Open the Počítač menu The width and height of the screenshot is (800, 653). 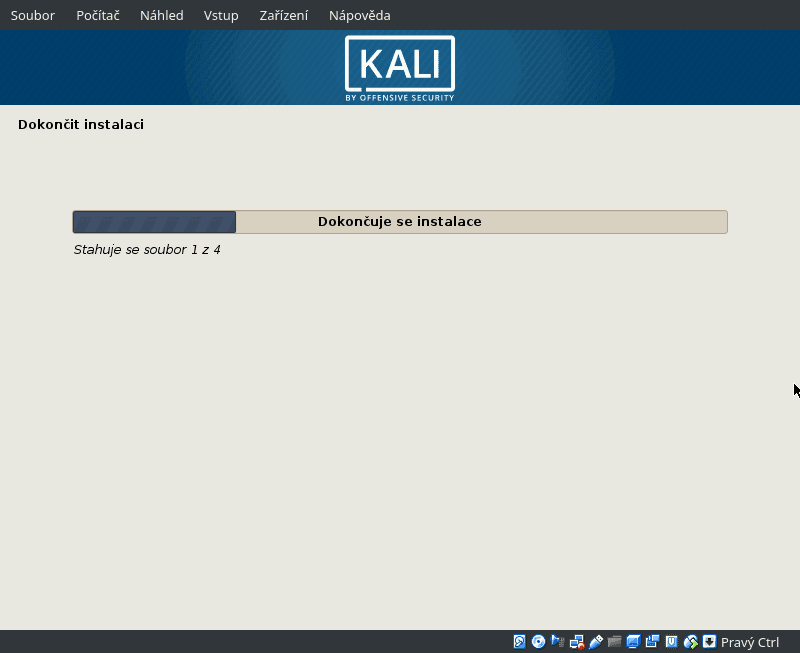click(x=97, y=15)
